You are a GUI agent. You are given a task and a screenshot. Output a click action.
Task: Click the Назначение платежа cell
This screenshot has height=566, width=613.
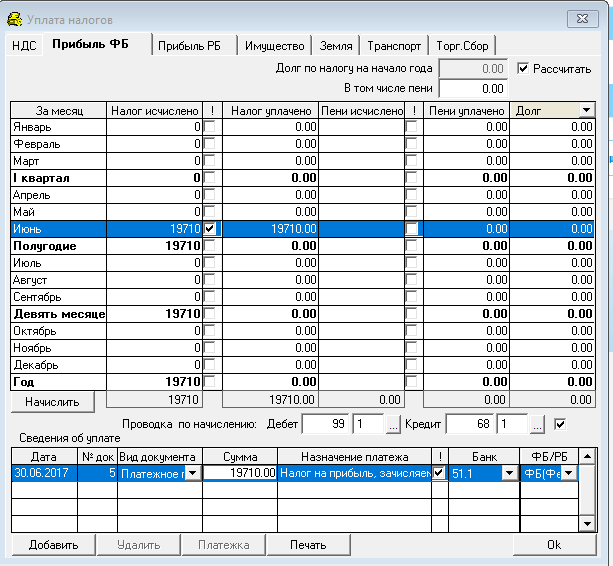tap(355, 473)
